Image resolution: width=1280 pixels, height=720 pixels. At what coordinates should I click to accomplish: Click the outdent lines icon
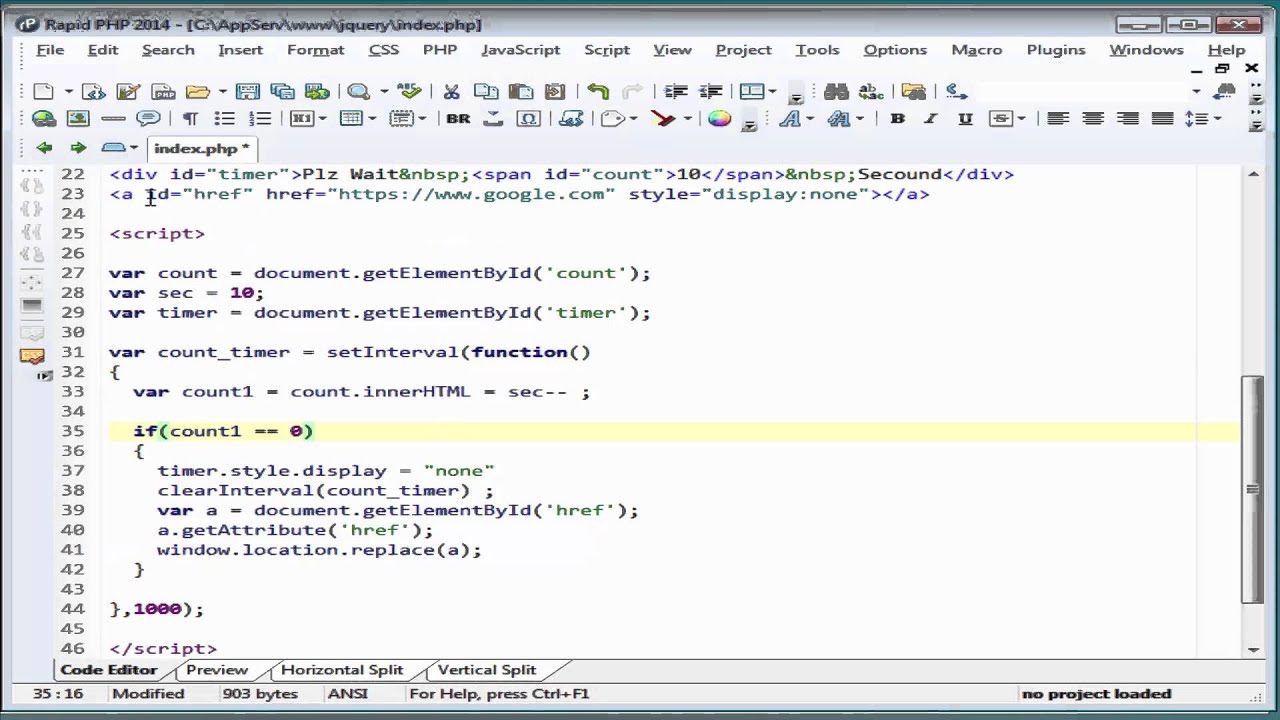point(710,92)
